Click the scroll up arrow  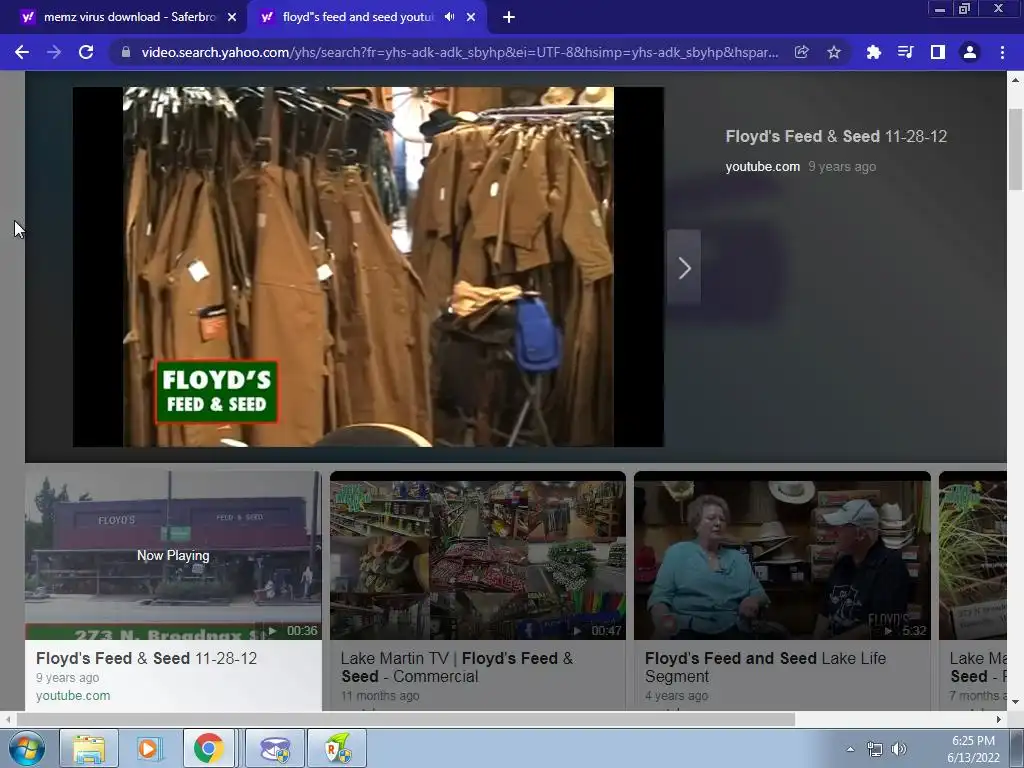click(x=1015, y=80)
